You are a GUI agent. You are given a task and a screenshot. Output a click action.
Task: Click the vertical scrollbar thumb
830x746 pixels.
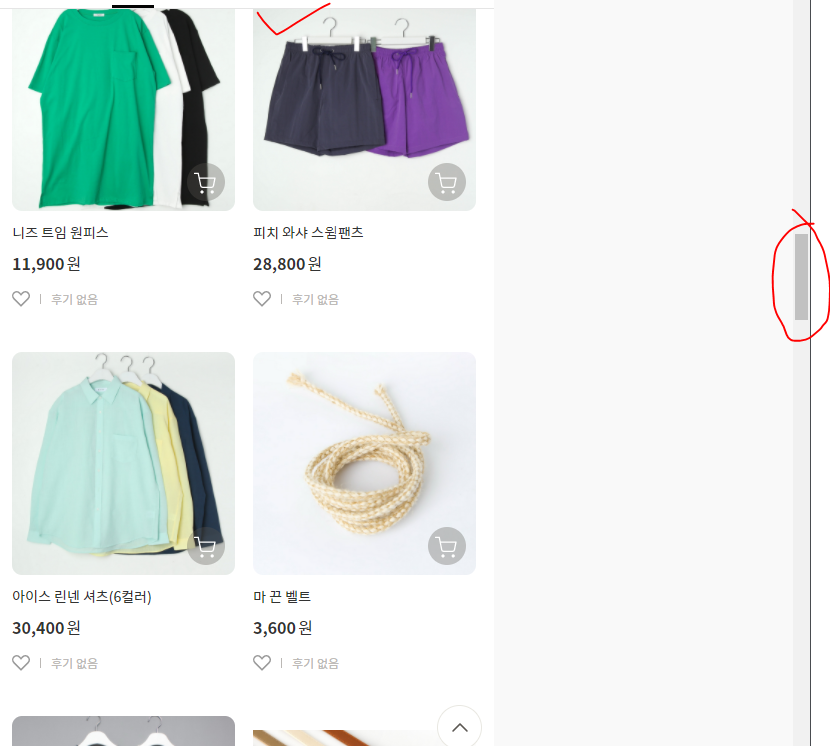coord(801,277)
